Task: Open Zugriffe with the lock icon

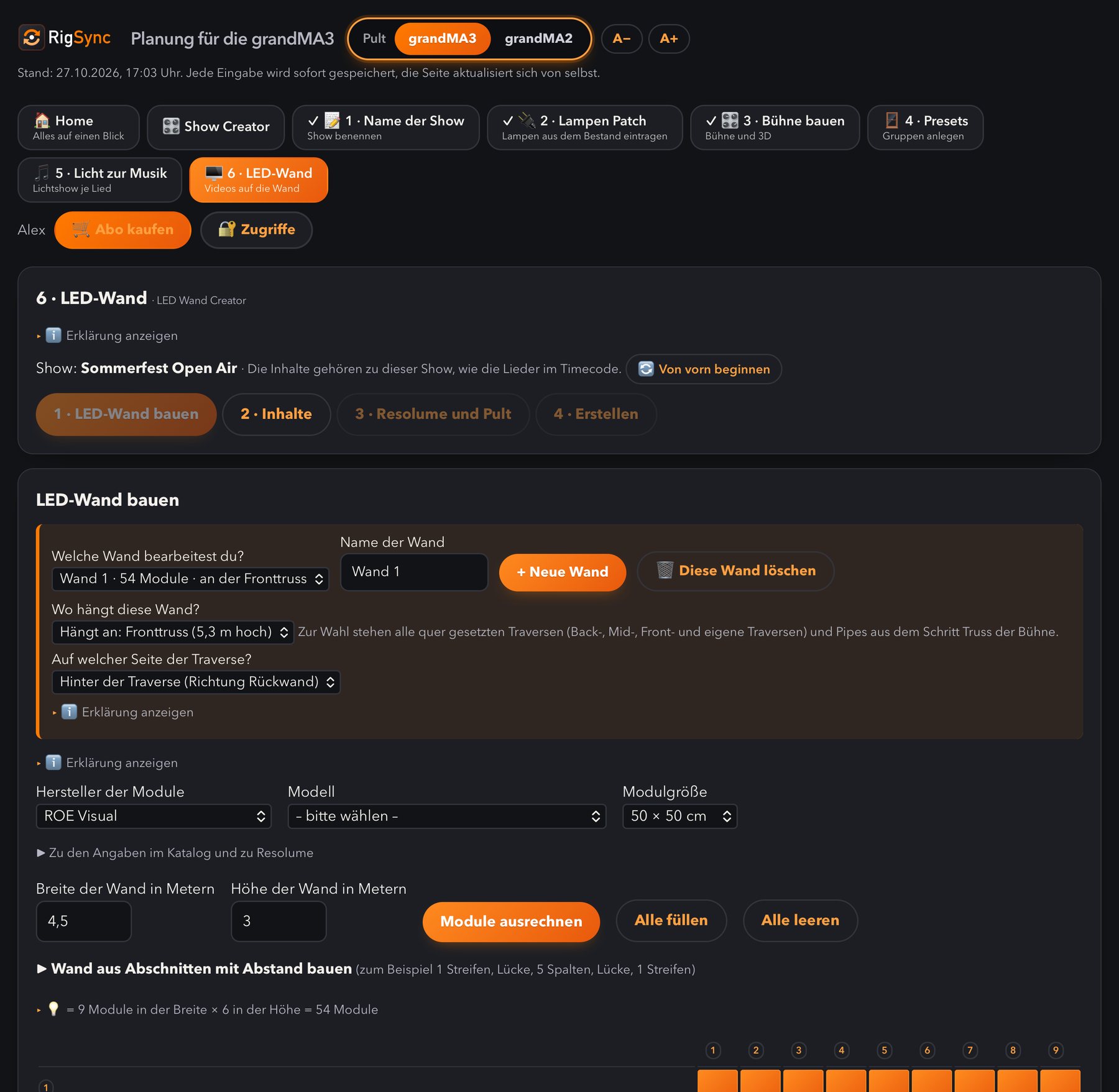Action: 256,230
